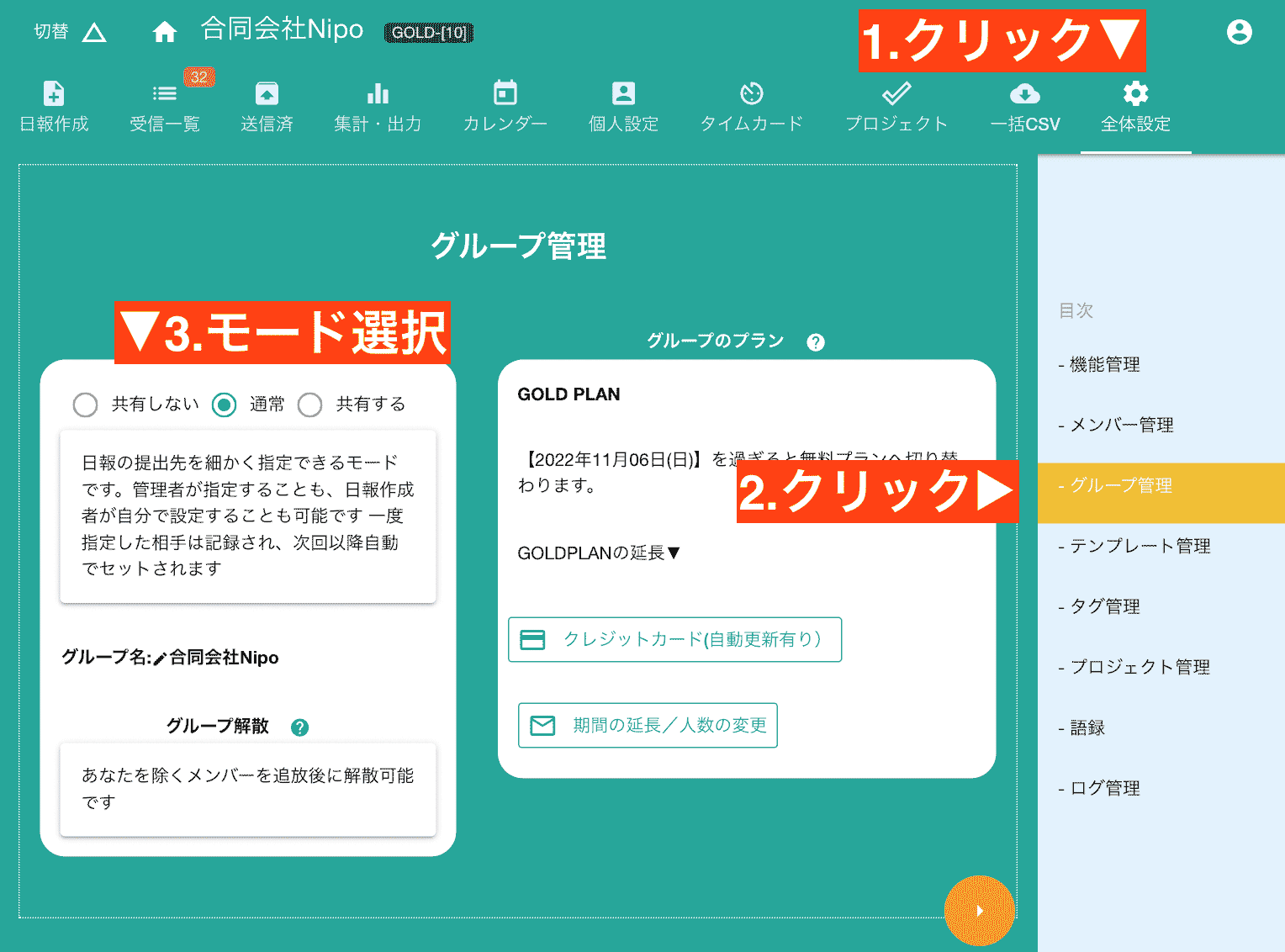
Task: Select the 共有する radio button
Action: (x=309, y=405)
